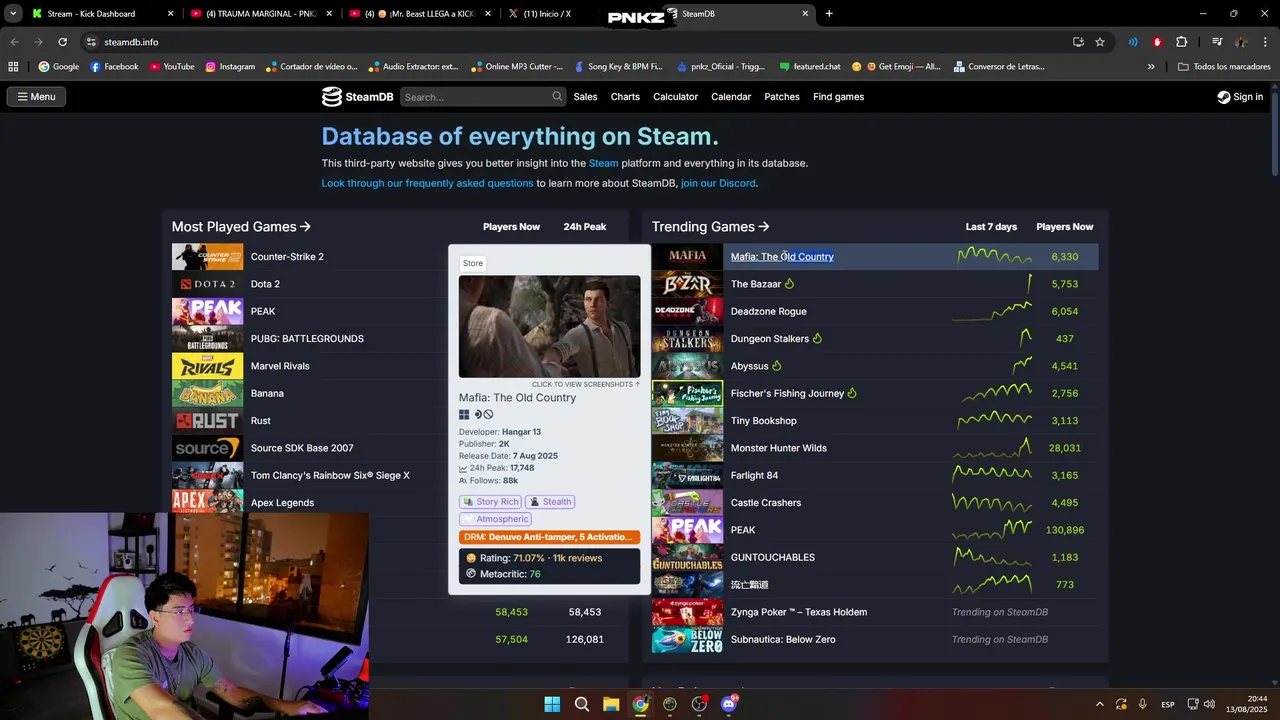Open Tom Clancy's Rainbow Six Siege X
Image resolution: width=1280 pixels, height=720 pixels.
point(330,475)
